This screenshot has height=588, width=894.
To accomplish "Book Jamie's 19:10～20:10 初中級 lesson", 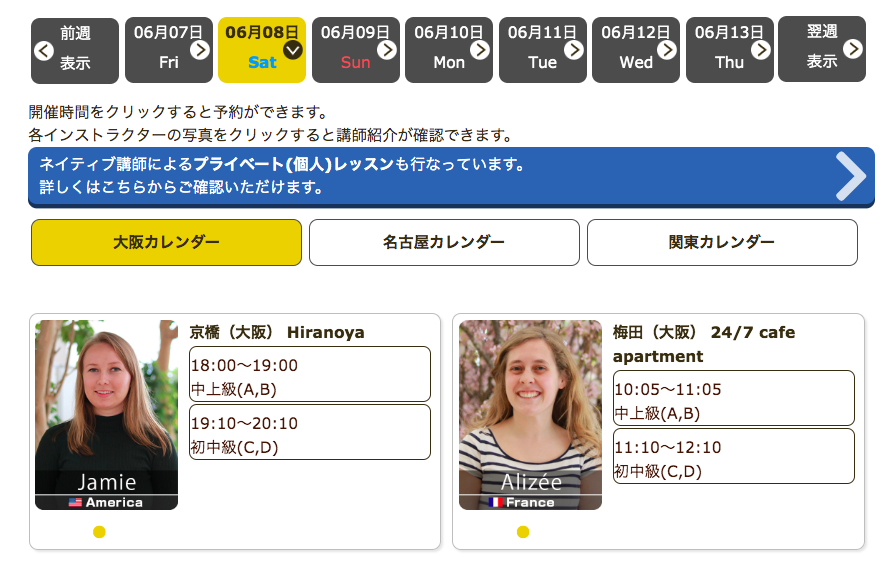I will pos(310,433).
